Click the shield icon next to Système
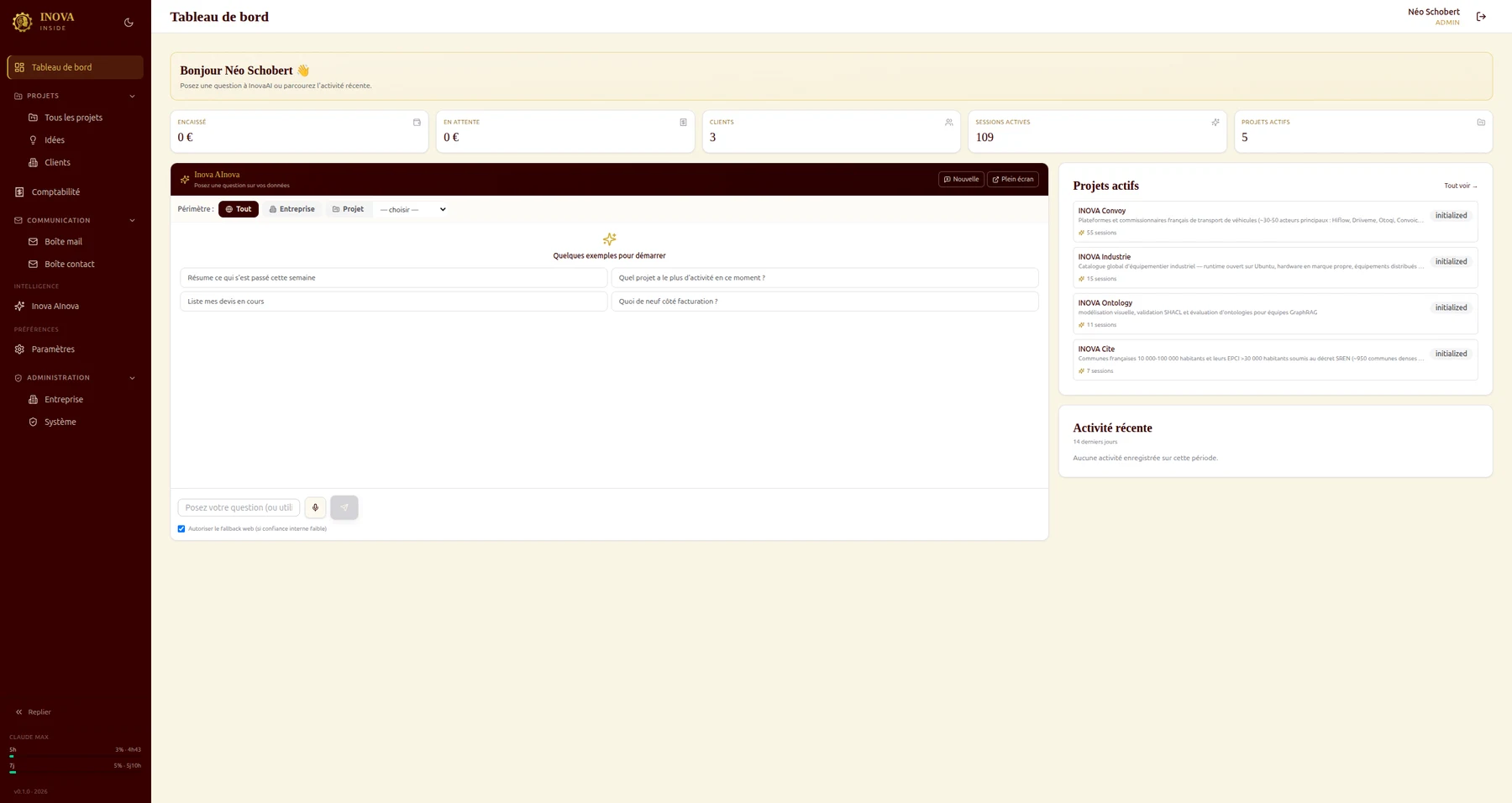This screenshot has width=1512, height=803. [34, 422]
